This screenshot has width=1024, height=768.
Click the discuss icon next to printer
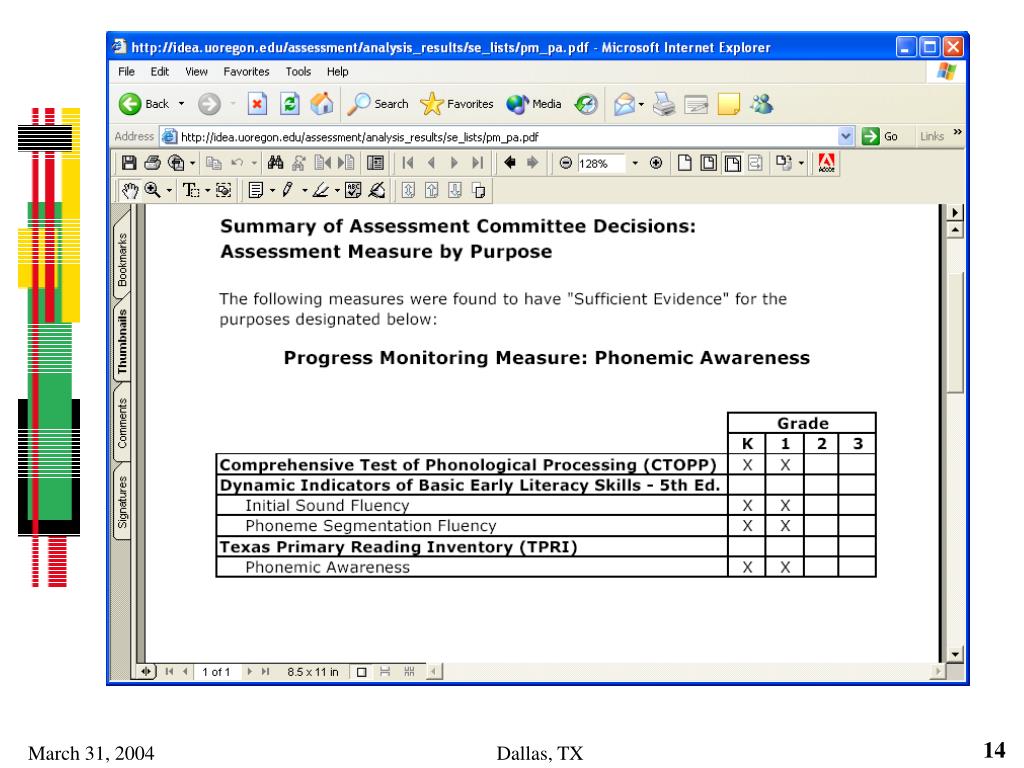[x=696, y=104]
